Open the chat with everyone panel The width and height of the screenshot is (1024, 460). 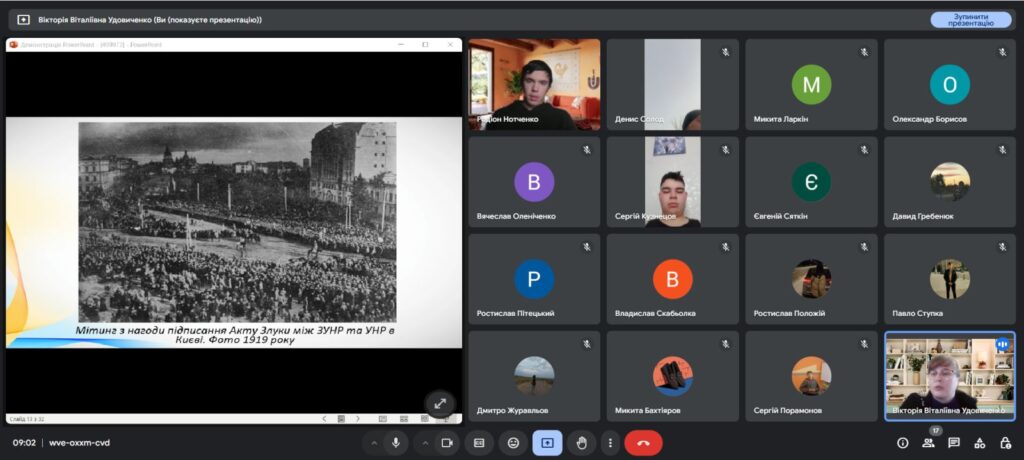[x=954, y=442]
